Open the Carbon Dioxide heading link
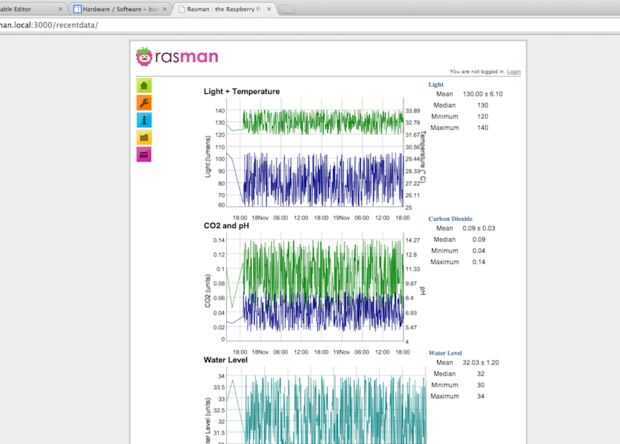This screenshot has width=620, height=444. click(x=450, y=219)
